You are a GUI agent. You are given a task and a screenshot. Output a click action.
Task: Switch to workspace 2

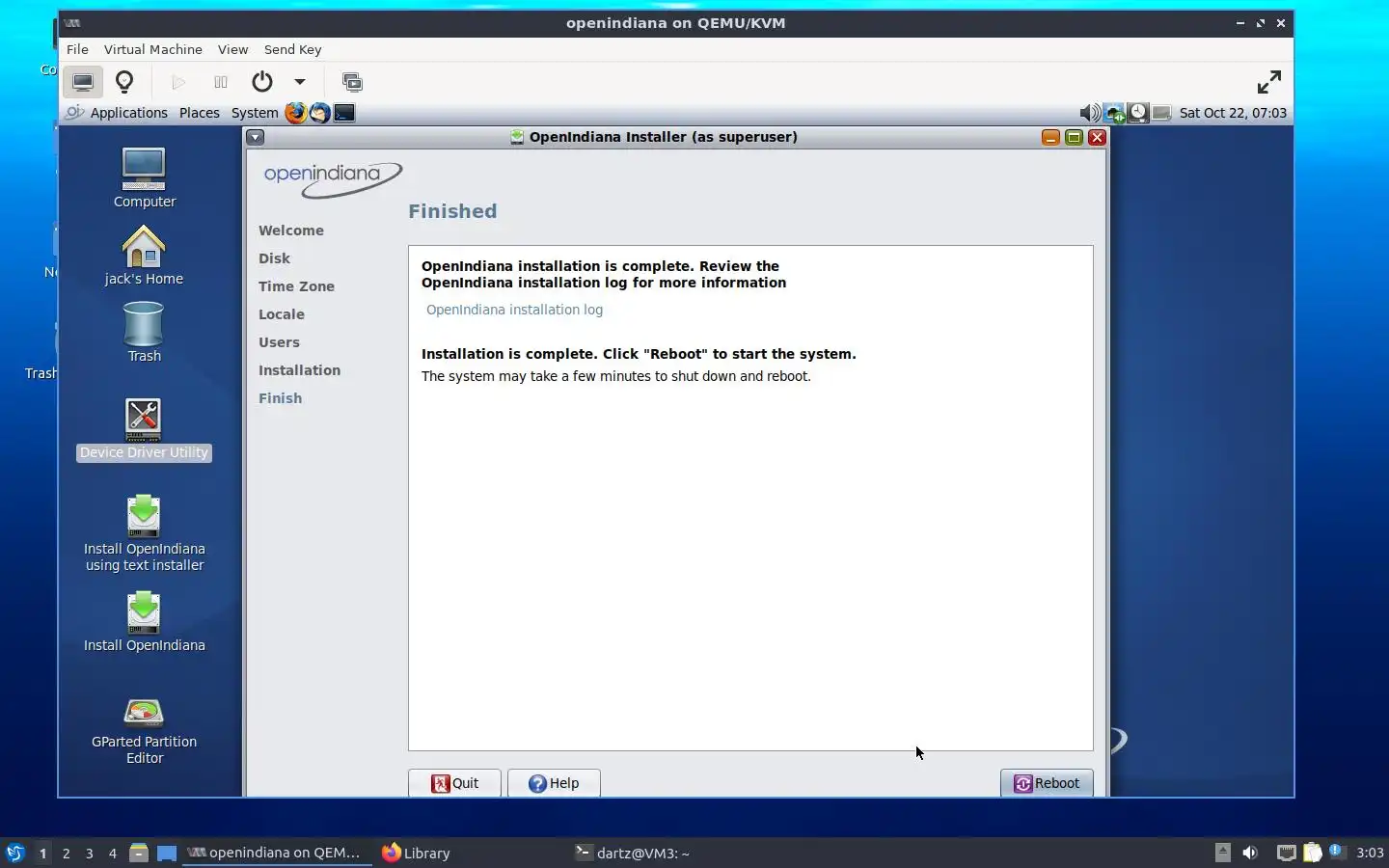click(66, 853)
